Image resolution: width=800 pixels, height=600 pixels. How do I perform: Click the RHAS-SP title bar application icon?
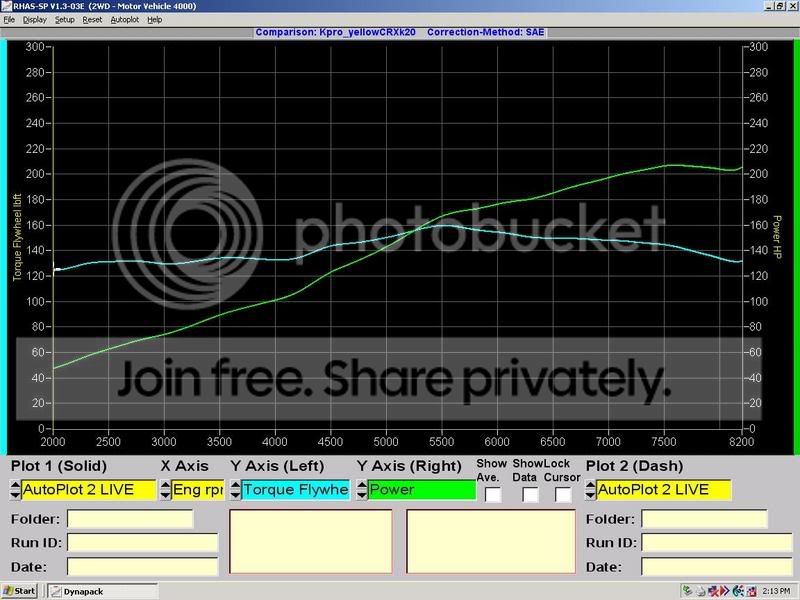click(x=6, y=6)
